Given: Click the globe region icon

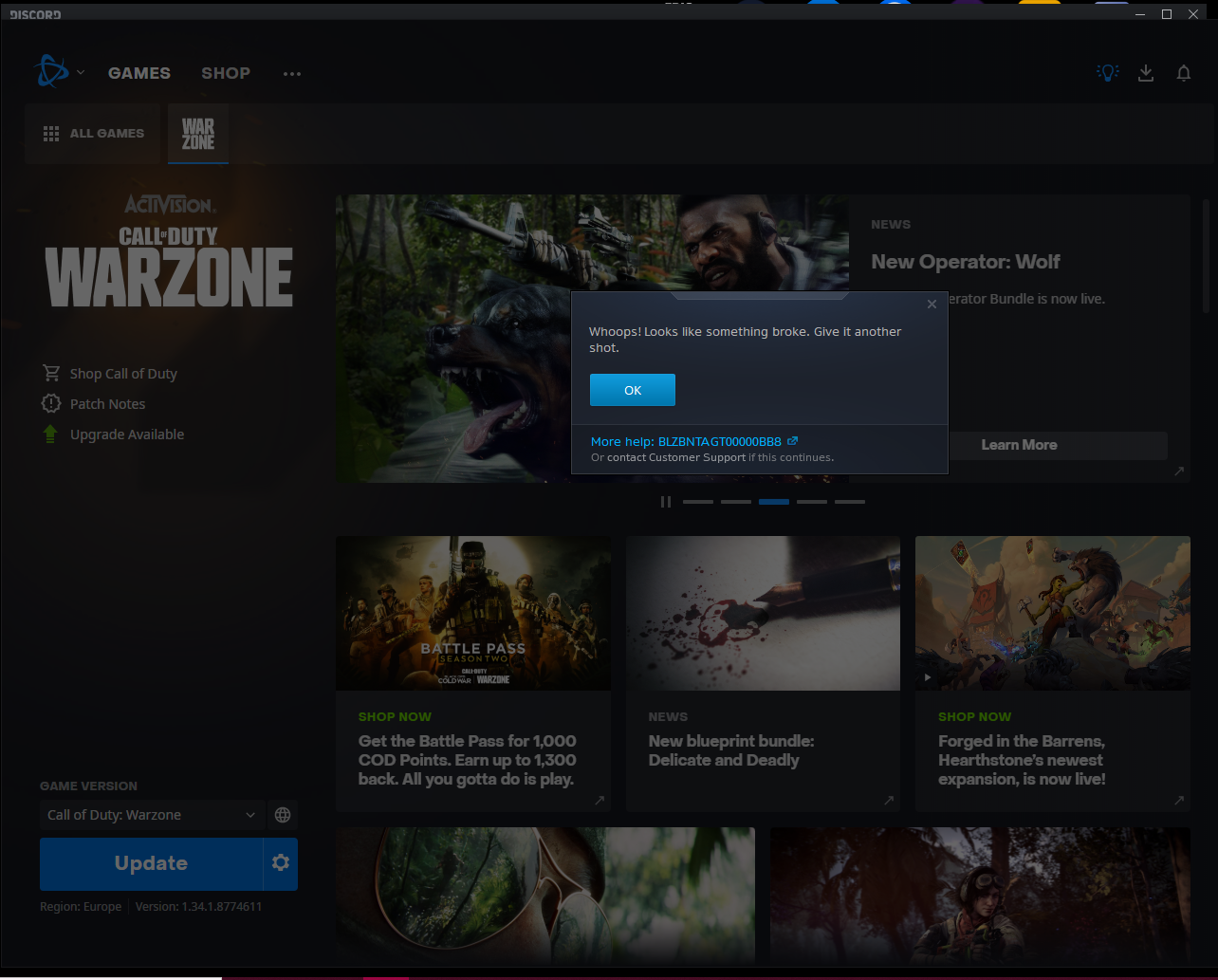Looking at the screenshot, I should pyautogui.click(x=282, y=815).
